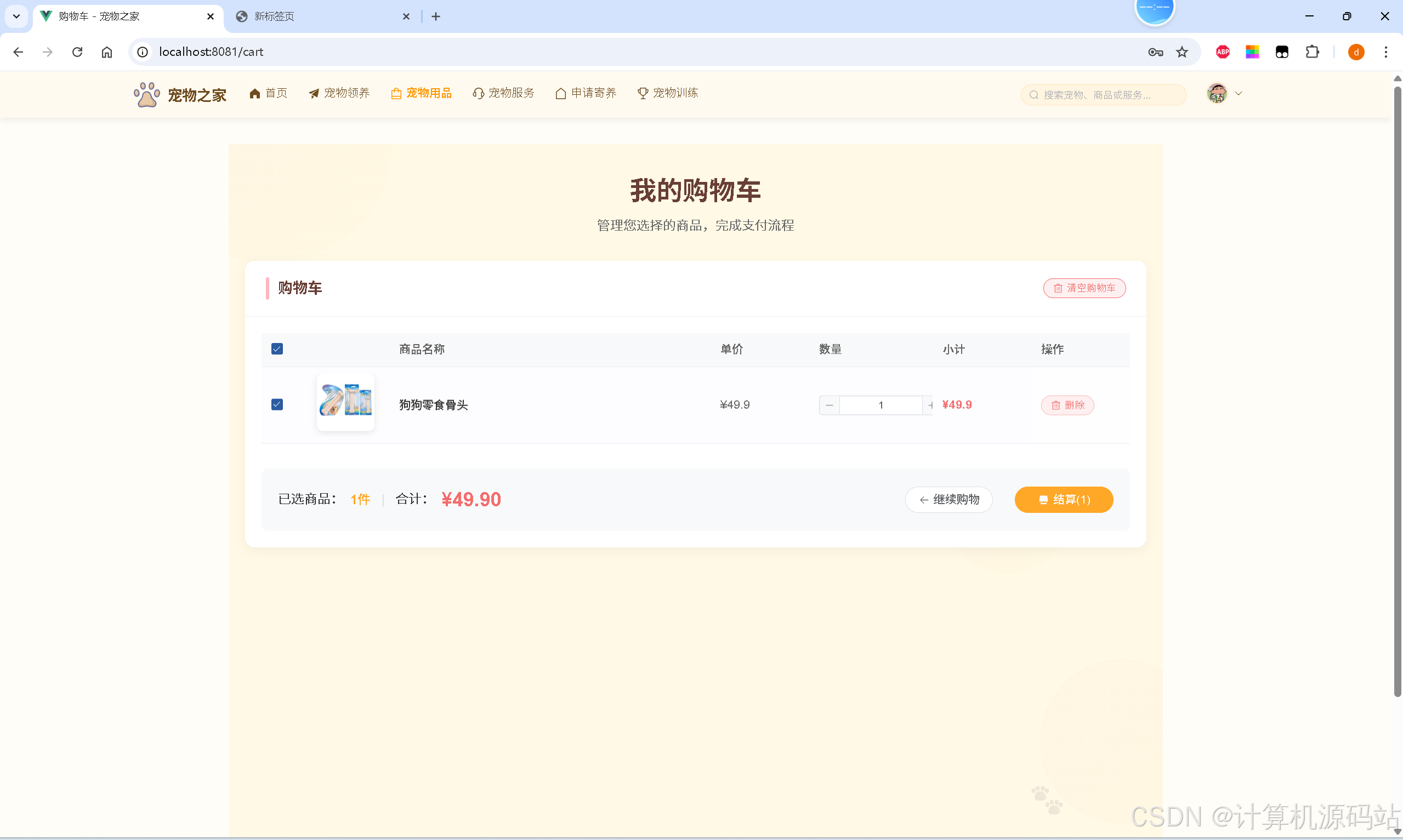Close the 购物车 - 宠物之家 tab
The height and width of the screenshot is (840, 1403).
[x=211, y=16]
